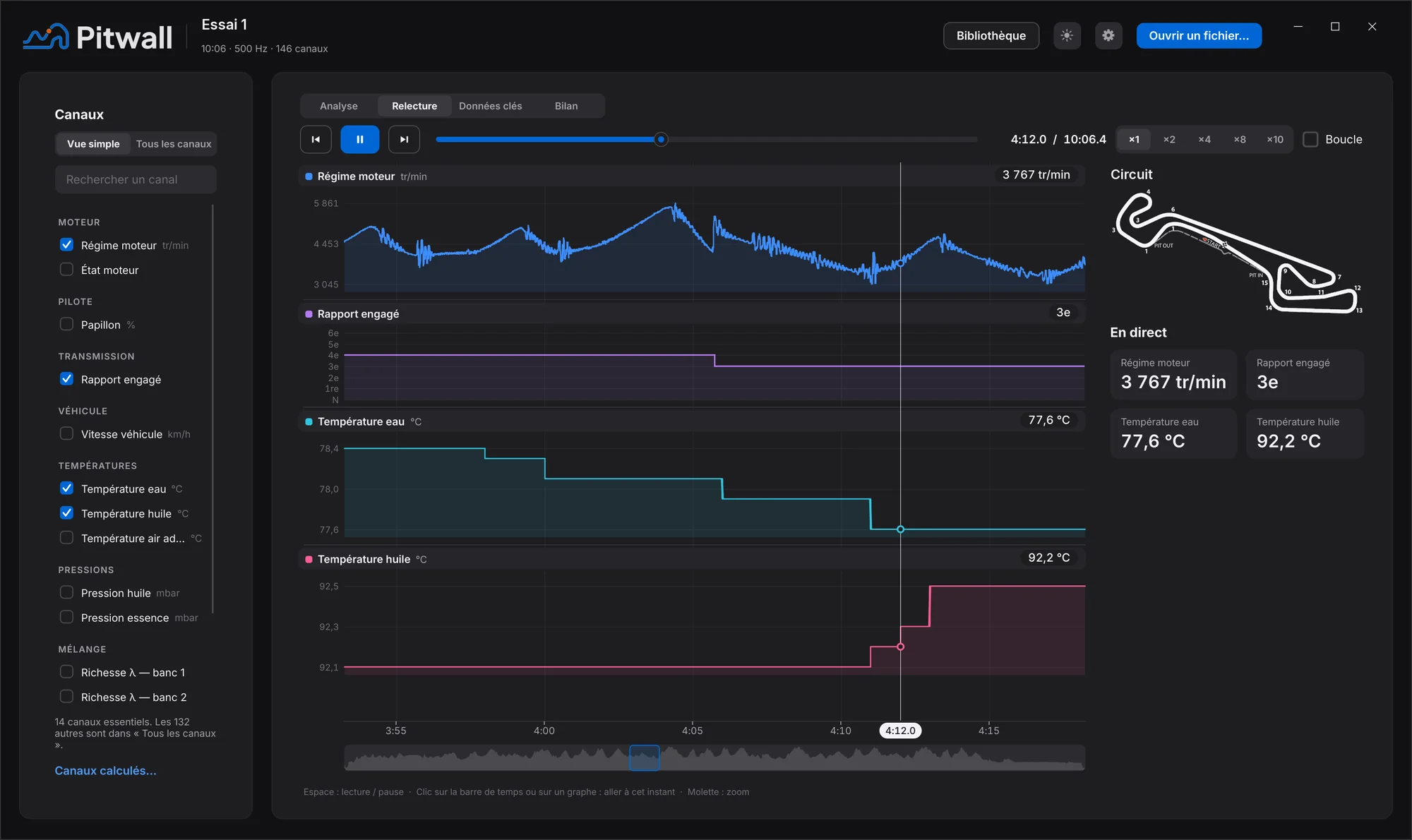Screen dimensions: 1412x840
Task: Switch to Tous les canaux view
Action: tap(174, 144)
